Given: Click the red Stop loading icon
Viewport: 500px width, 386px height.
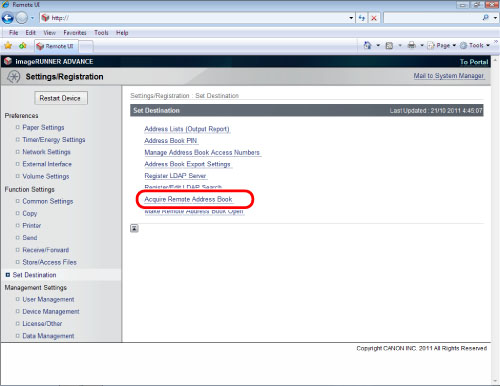Looking at the screenshot, I should pyautogui.click(x=374, y=18).
